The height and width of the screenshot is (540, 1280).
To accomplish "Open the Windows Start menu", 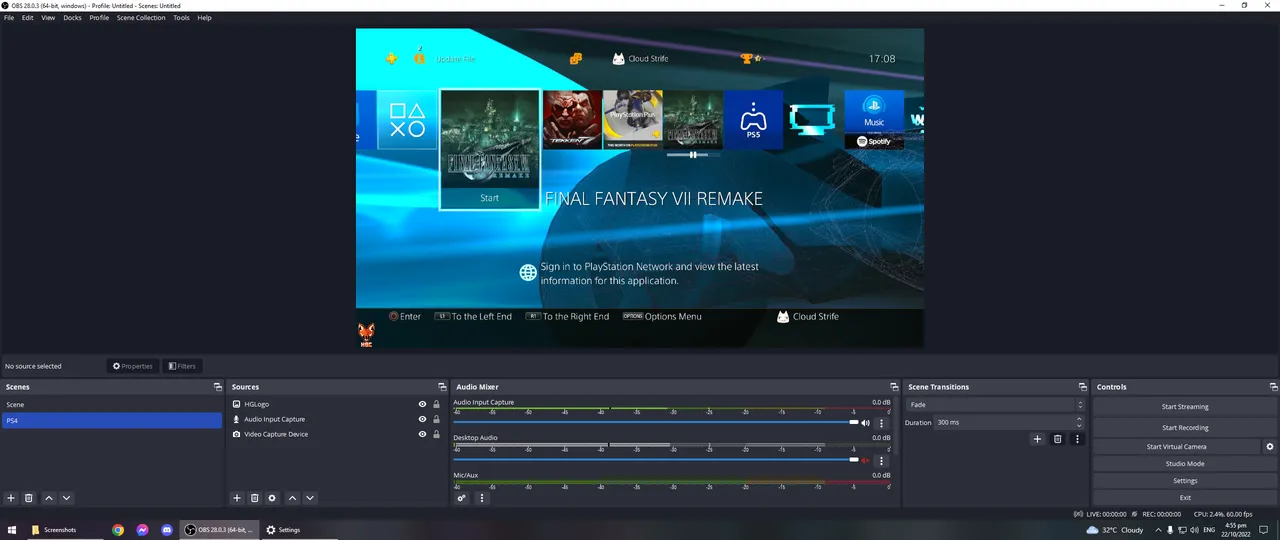I will [x=13, y=530].
